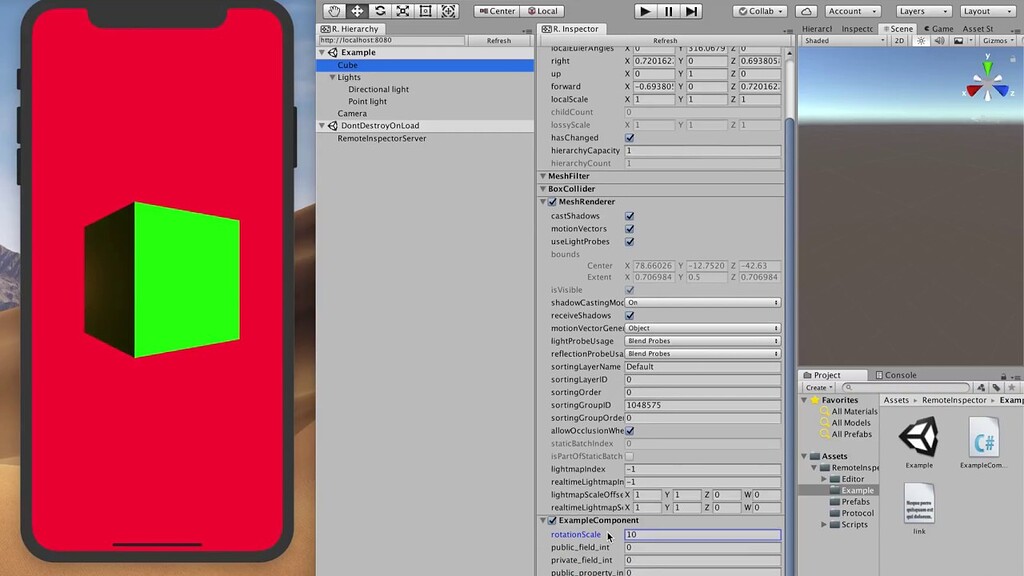Click the rotationScale input field
Screen dimensions: 1024x576
700,534
